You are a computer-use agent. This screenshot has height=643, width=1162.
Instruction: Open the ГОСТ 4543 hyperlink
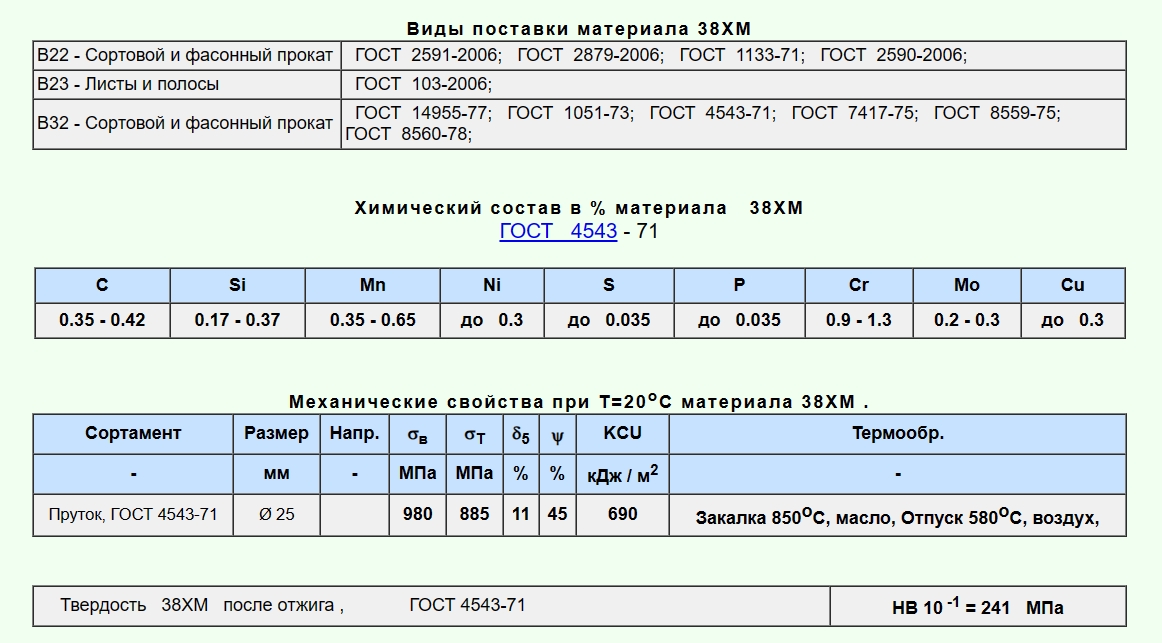[558, 232]
